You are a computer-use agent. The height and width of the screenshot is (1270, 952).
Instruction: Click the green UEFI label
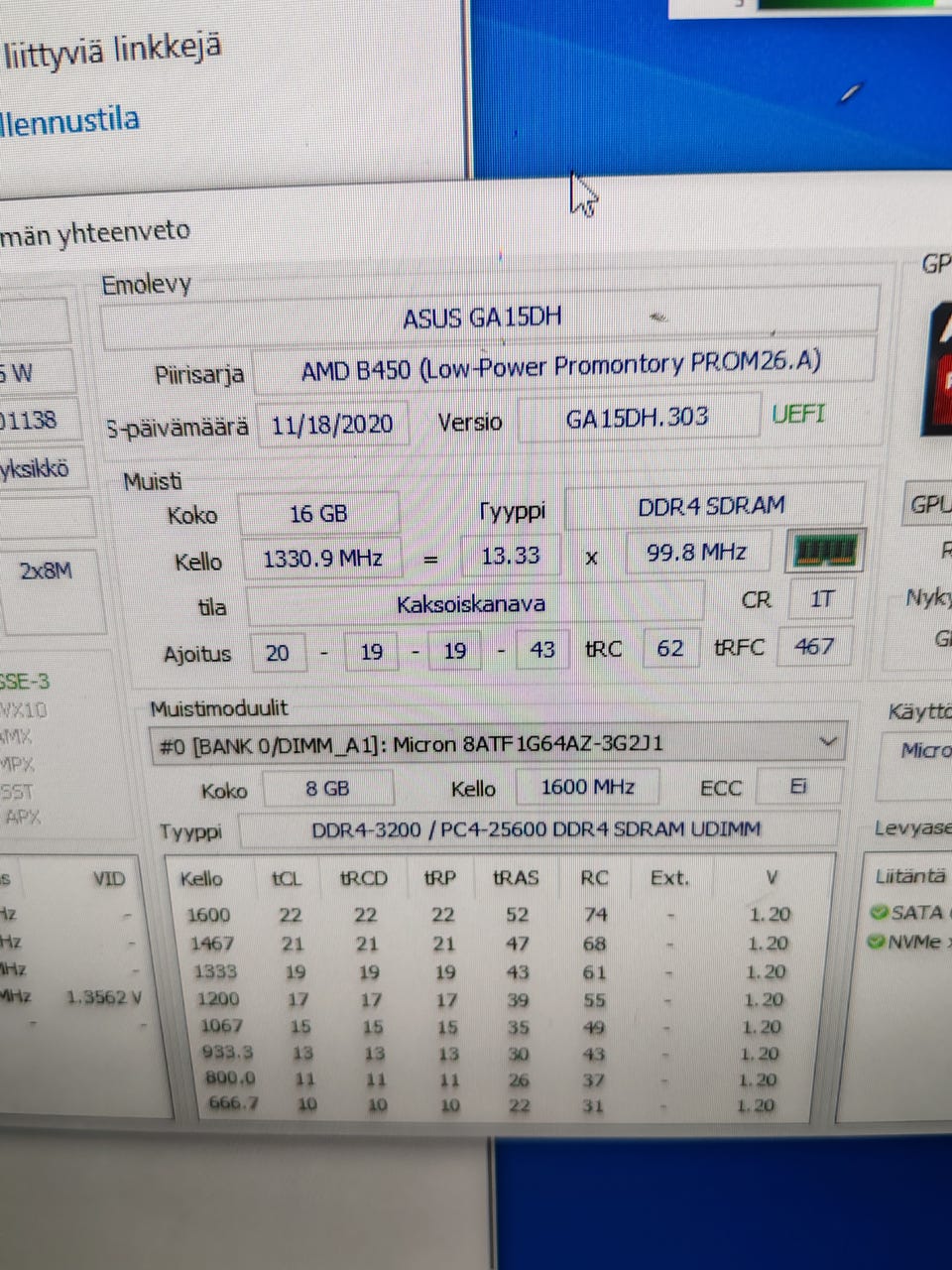coord(798,413)
